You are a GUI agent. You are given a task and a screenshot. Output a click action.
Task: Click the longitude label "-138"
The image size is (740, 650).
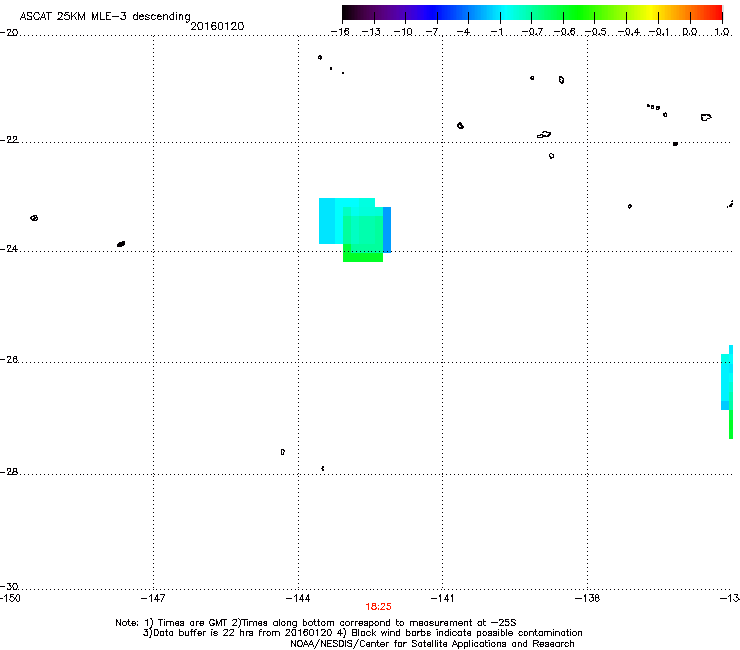tap(588, 599)
